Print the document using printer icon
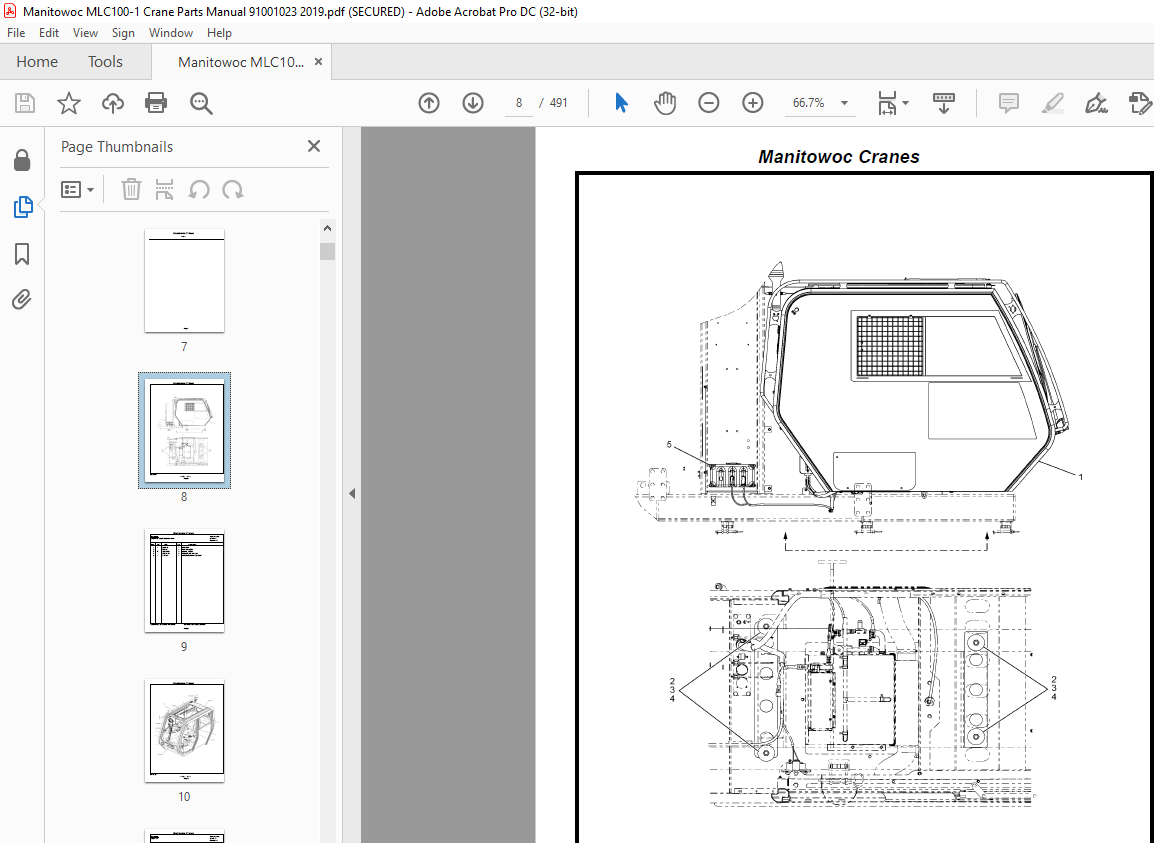Image resolution: width=1154 pixels, height=843 pixels. pos(156,103)
